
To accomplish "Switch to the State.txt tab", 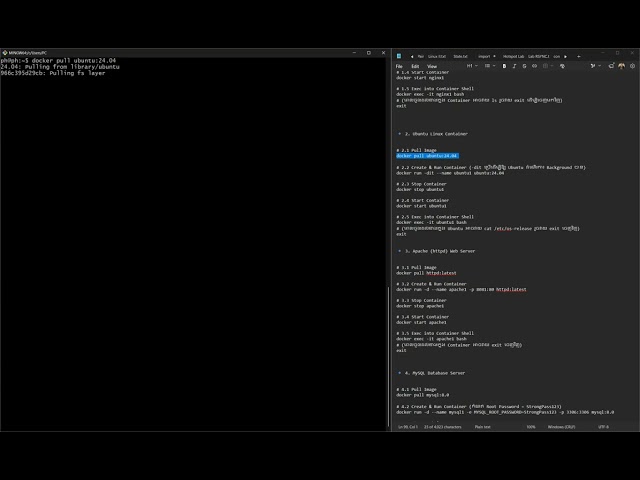I will click(x=460, y=56).
